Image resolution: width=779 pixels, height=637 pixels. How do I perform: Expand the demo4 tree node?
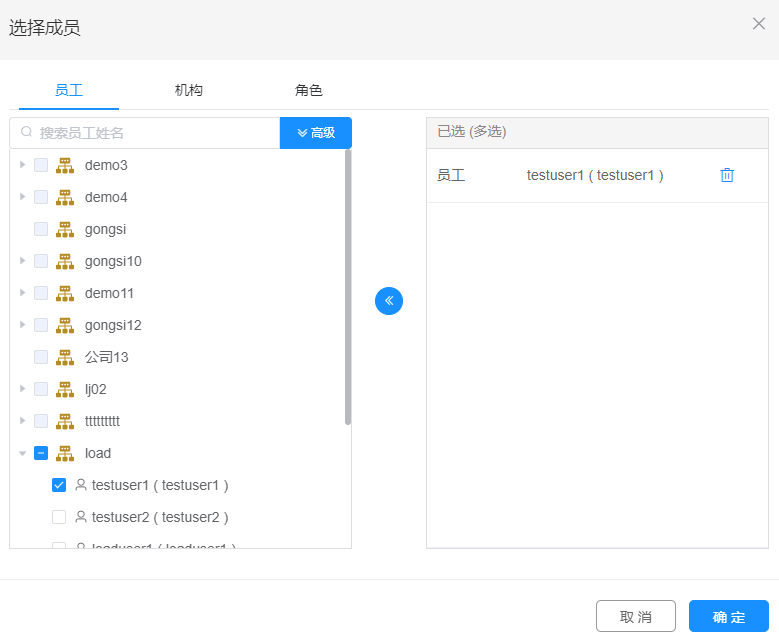click(23, 197)
